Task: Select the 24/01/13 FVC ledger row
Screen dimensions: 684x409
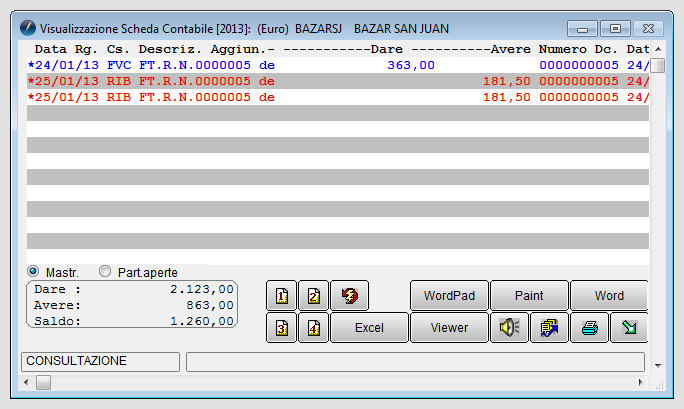Action: pyautogui.click(x=338, y=65)
